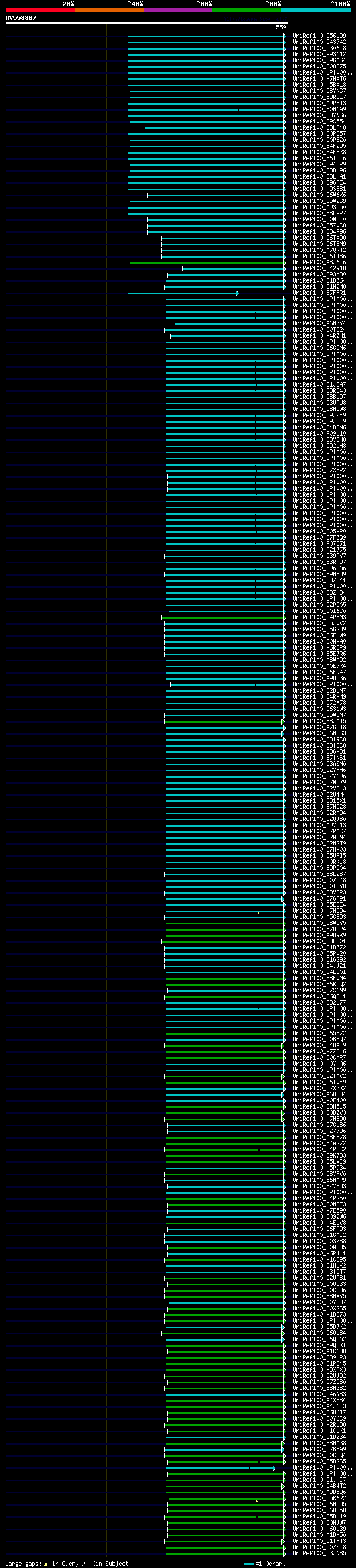356x1568 pixels.
Task: Click the UniRef100_Q1D234 label
Action: click(319, 1437)
